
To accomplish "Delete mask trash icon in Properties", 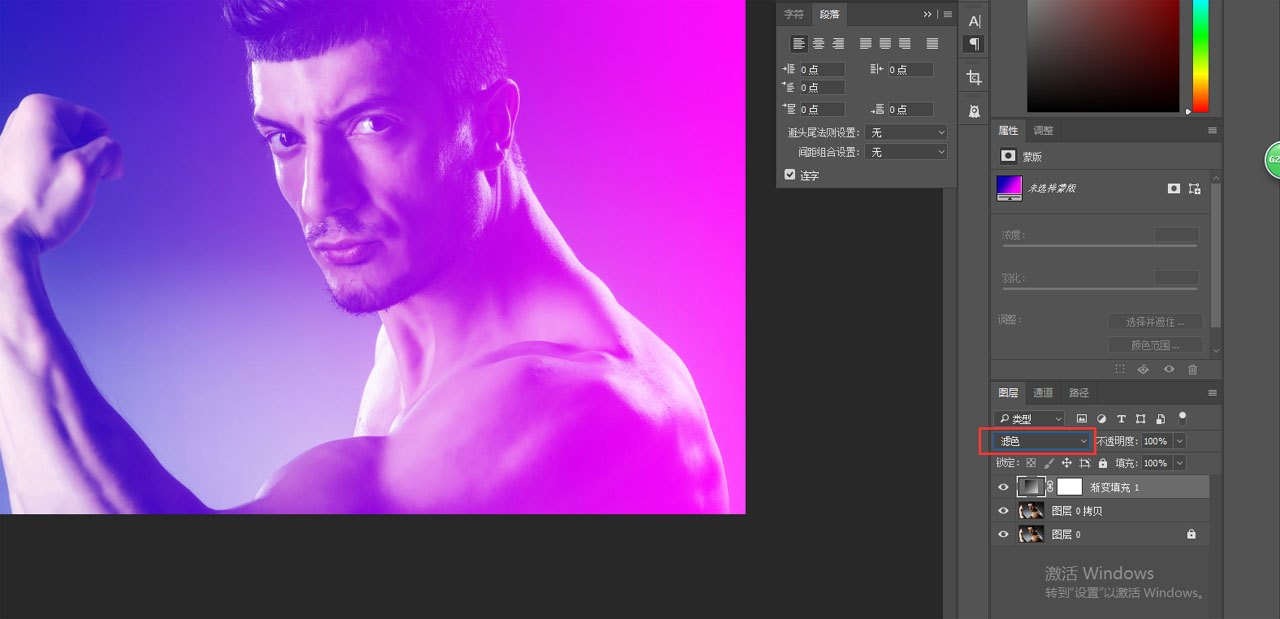I will (1192, 369).
